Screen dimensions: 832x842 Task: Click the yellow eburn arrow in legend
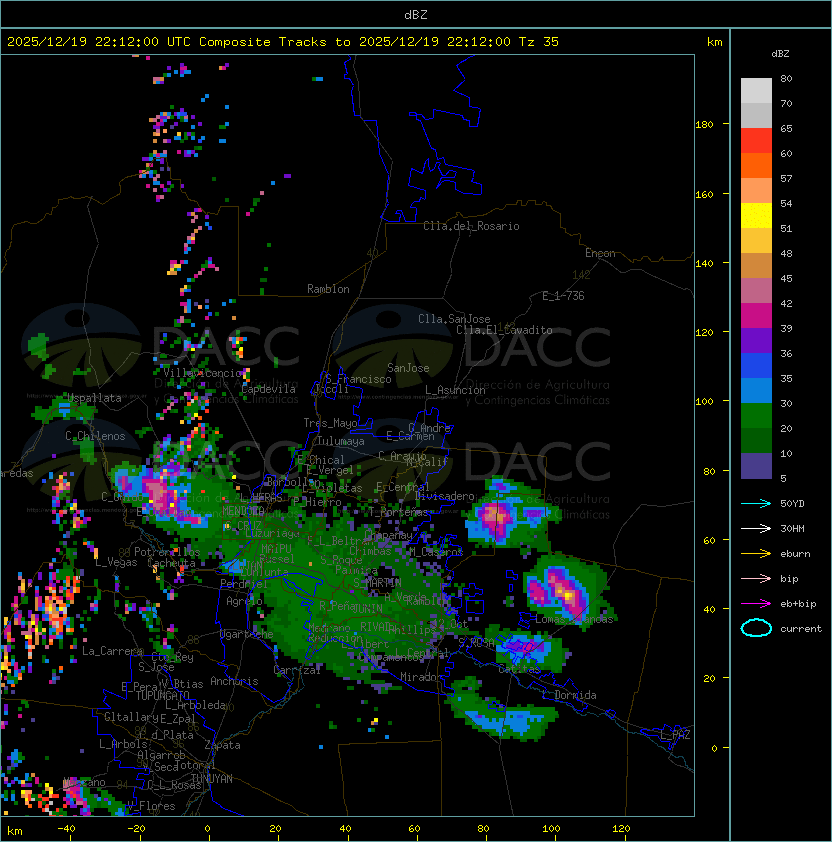pyautogui.click(x=756, y=554)
